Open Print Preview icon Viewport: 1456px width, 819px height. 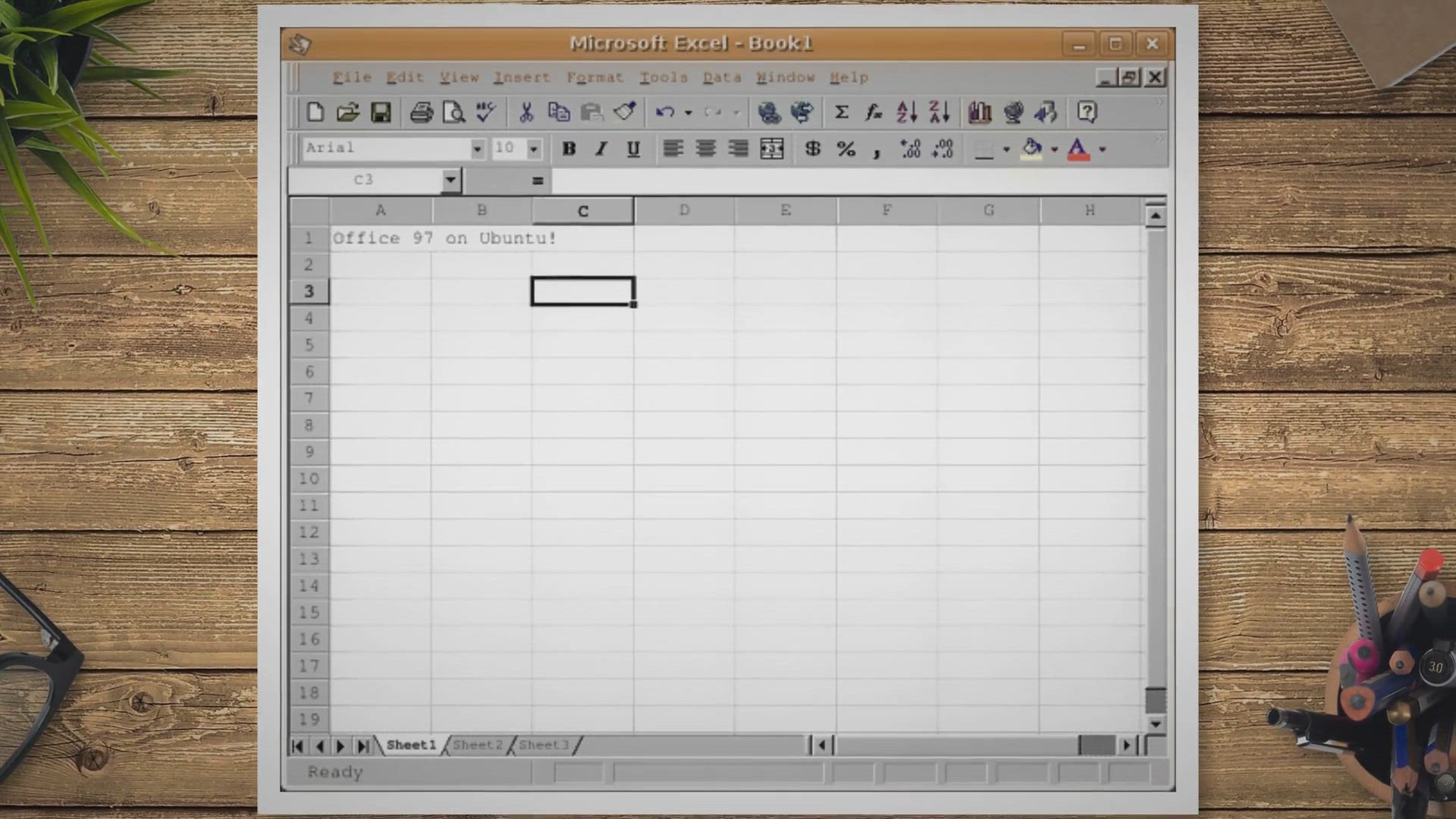453,112
